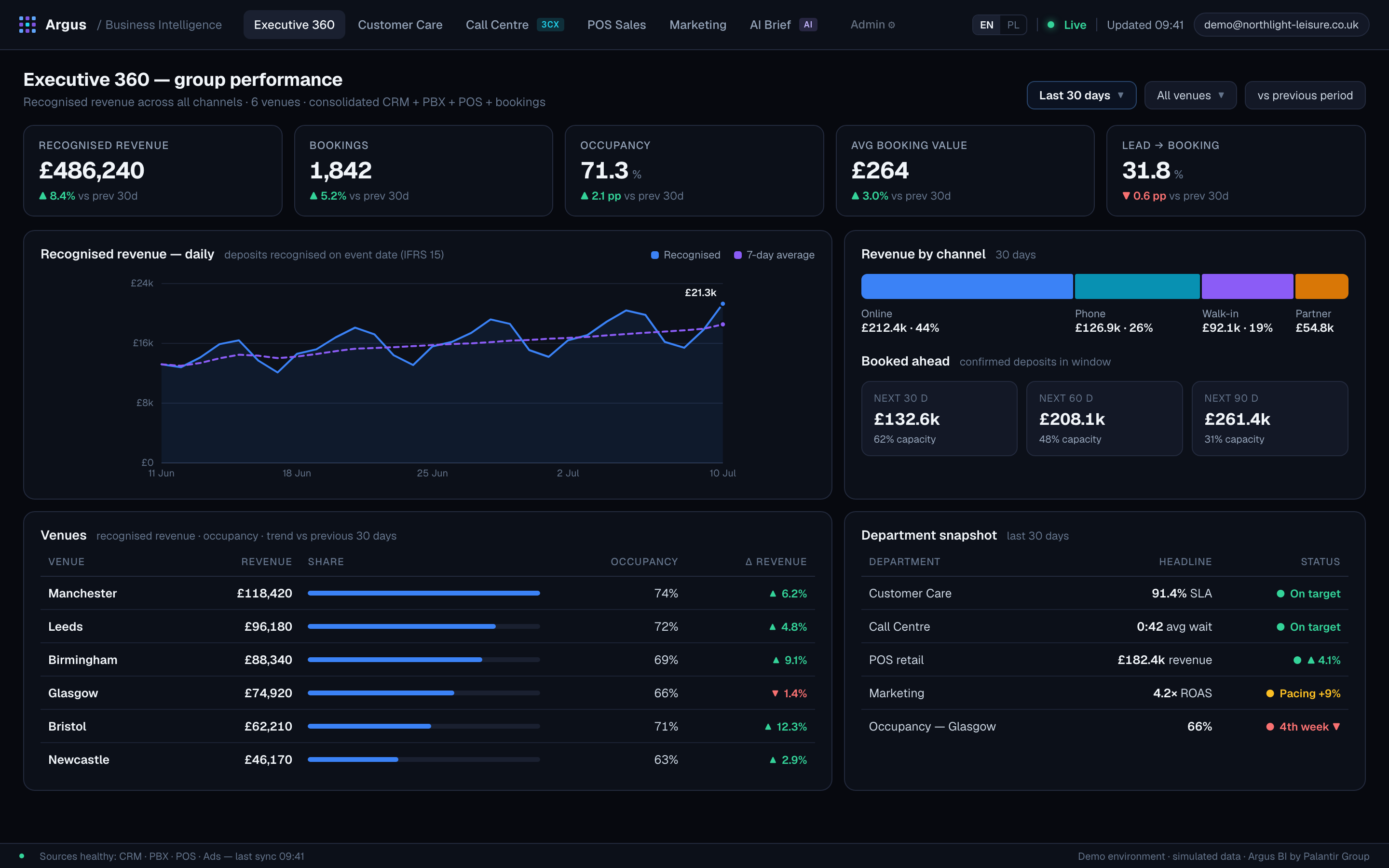Click Birmingham's £88,340 revenue value
This screenshot has height=868, width=1389.
click(x=268, y=660)
